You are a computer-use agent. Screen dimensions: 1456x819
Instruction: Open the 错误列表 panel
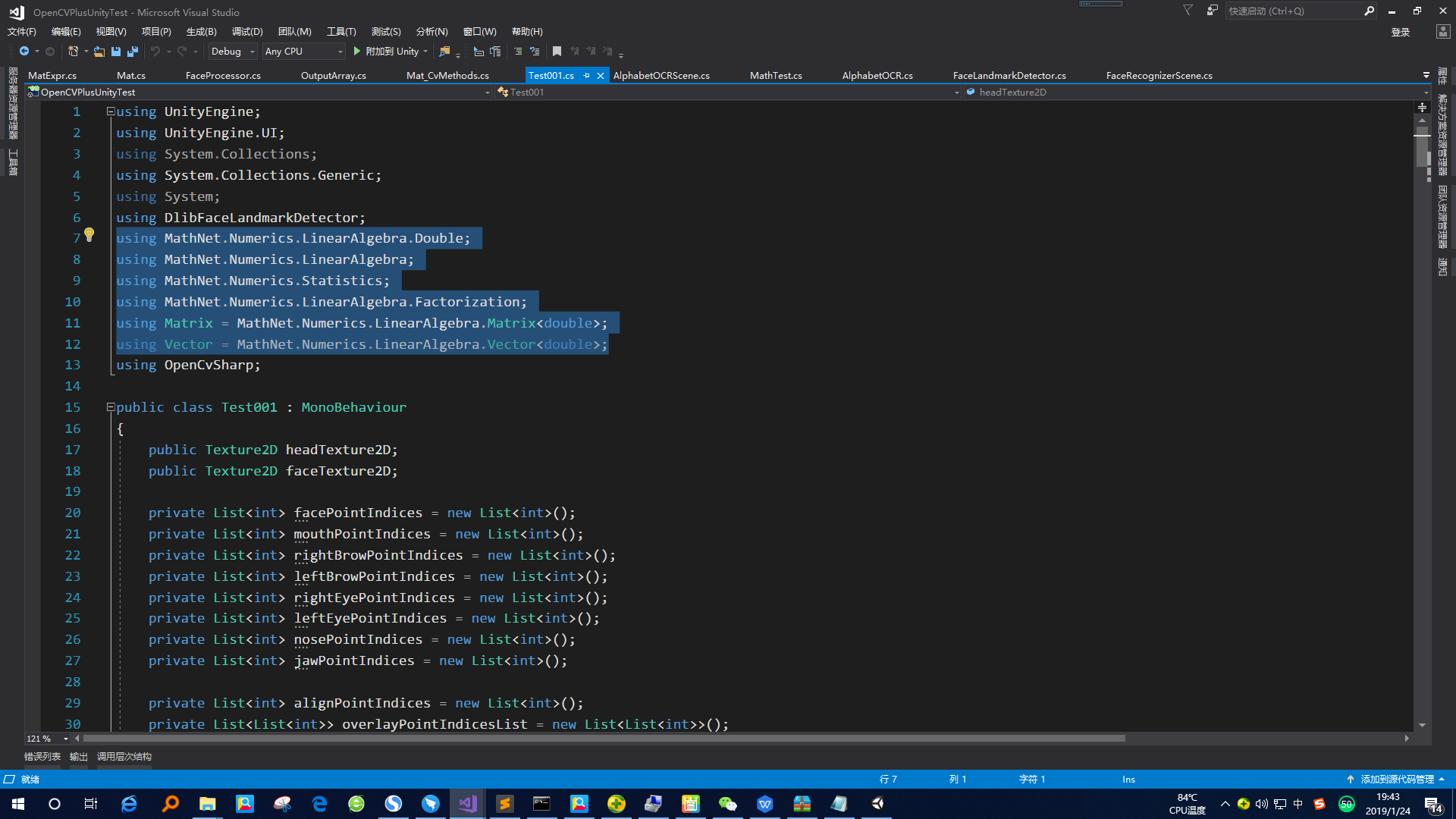click(42, 756)
